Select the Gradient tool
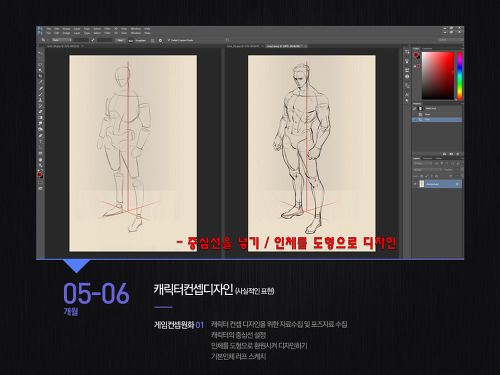This screenshot has width=500, height=375. point(41,118)
